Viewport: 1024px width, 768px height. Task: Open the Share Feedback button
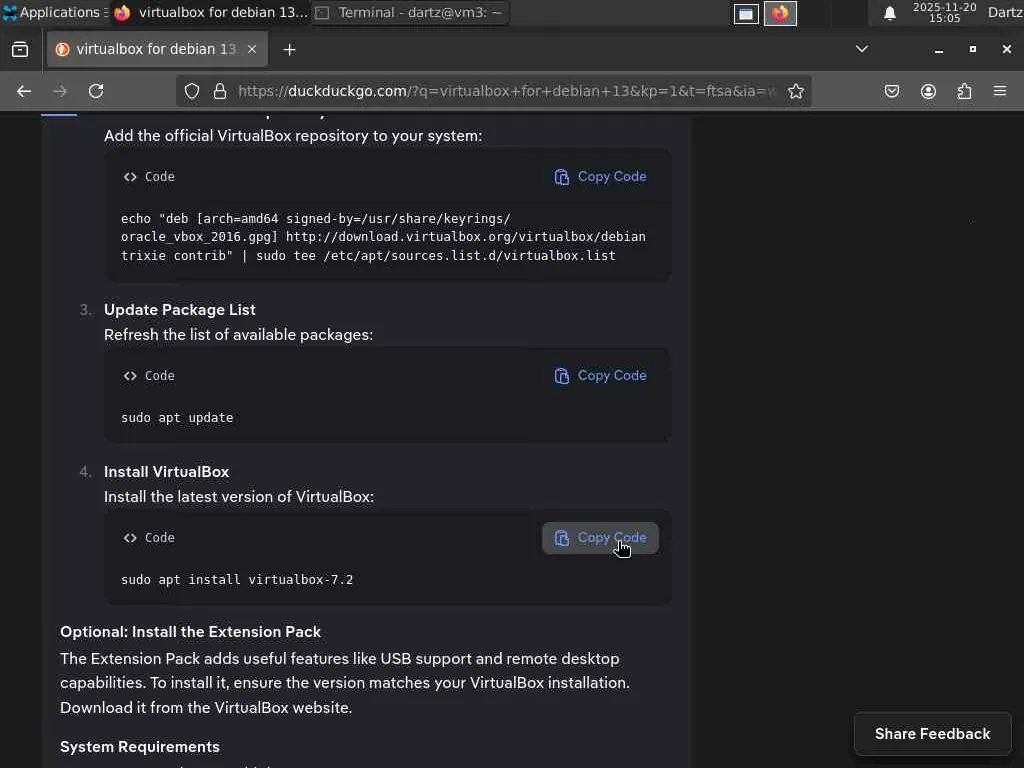point(932,734)
